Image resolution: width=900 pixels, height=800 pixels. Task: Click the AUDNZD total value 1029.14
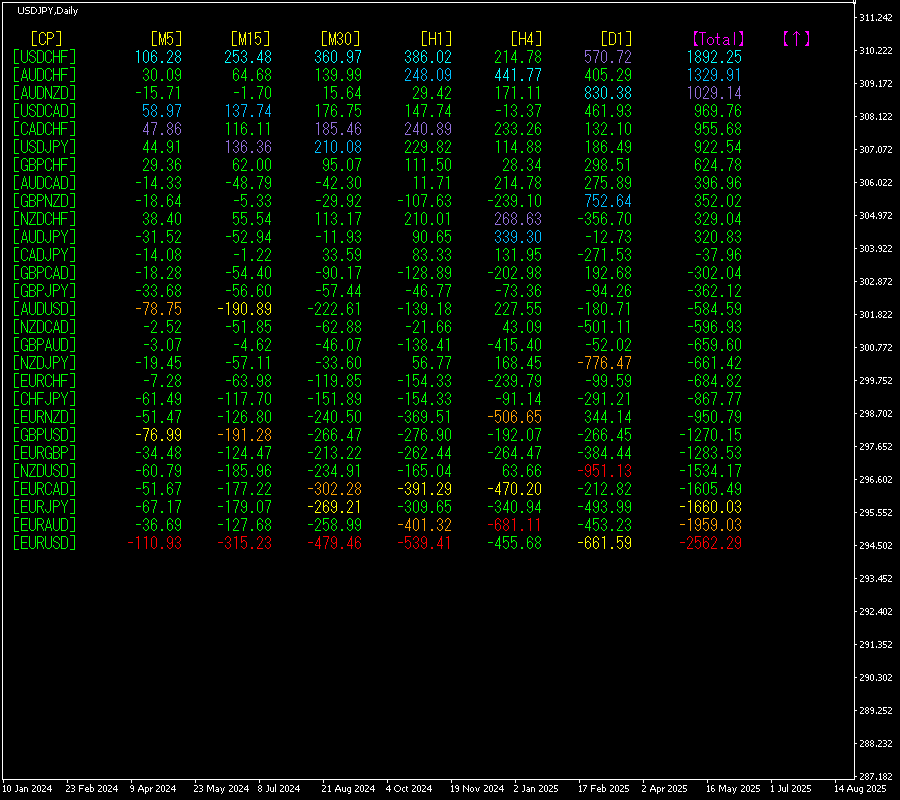pyautogui.click(x=715, y=93)
